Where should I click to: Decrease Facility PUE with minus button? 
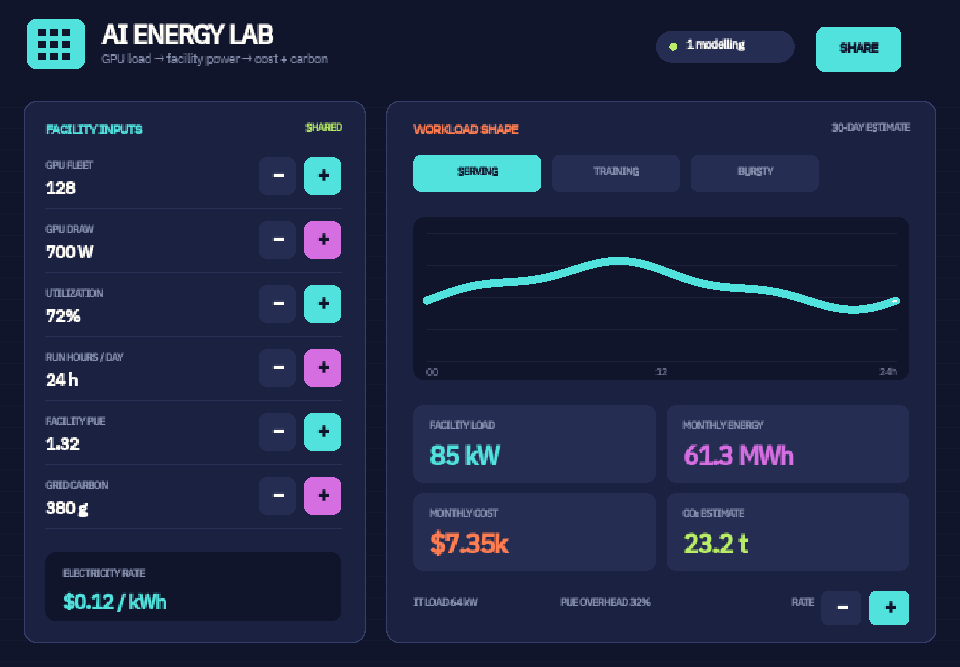(277, 432)
